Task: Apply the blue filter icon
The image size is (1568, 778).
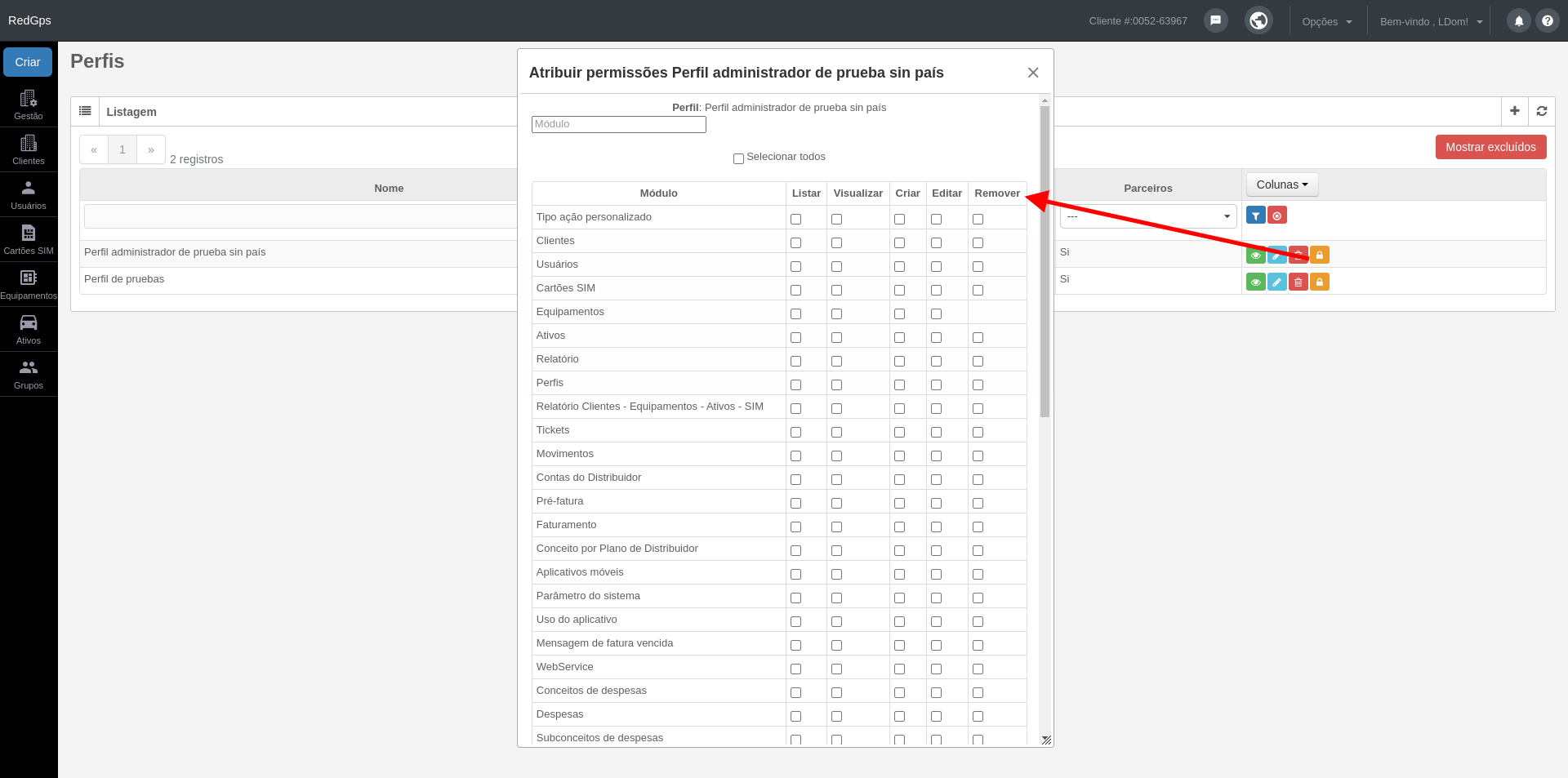Action: [1255, 216]
